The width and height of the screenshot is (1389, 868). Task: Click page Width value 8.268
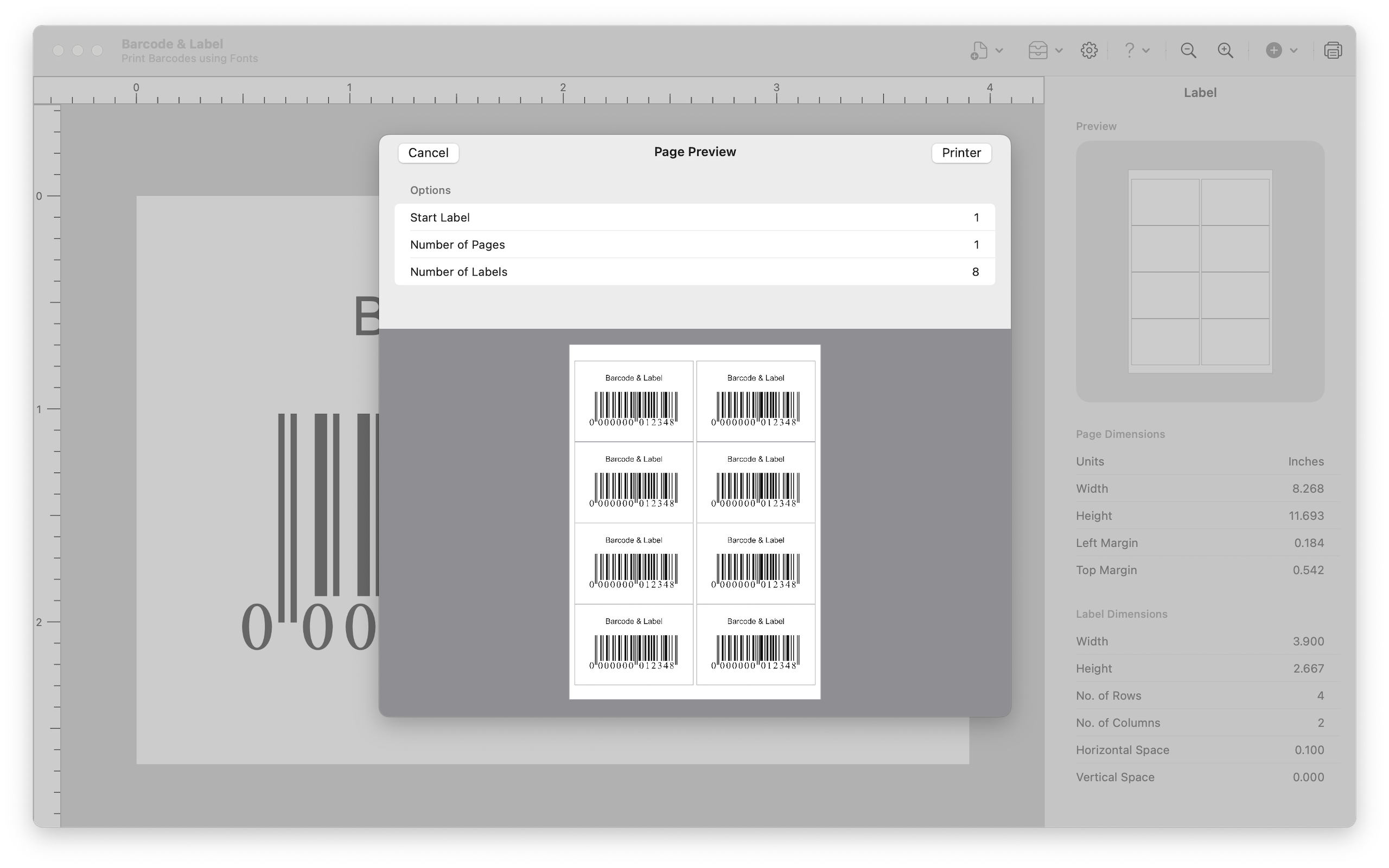[1308, 489]
